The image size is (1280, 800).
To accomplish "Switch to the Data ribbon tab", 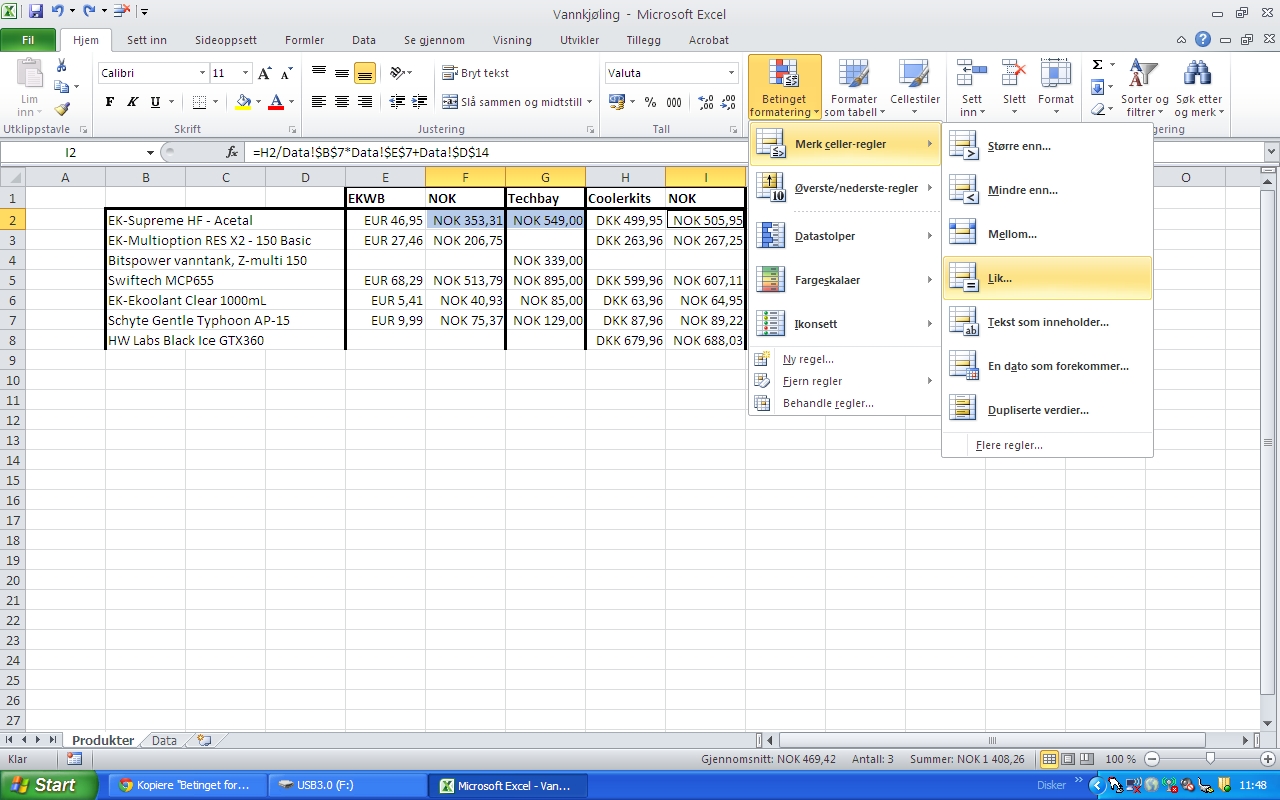I will (364, 40).
